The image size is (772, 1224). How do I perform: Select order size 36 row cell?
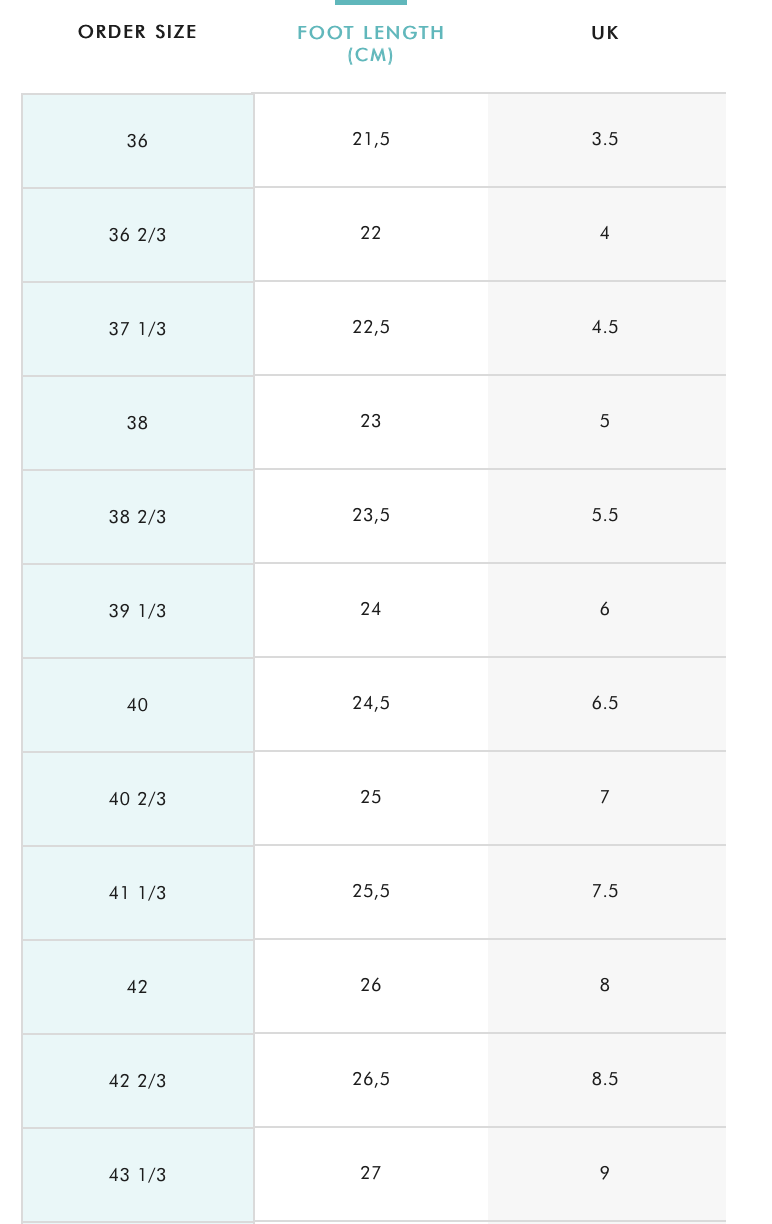[138, 141]
